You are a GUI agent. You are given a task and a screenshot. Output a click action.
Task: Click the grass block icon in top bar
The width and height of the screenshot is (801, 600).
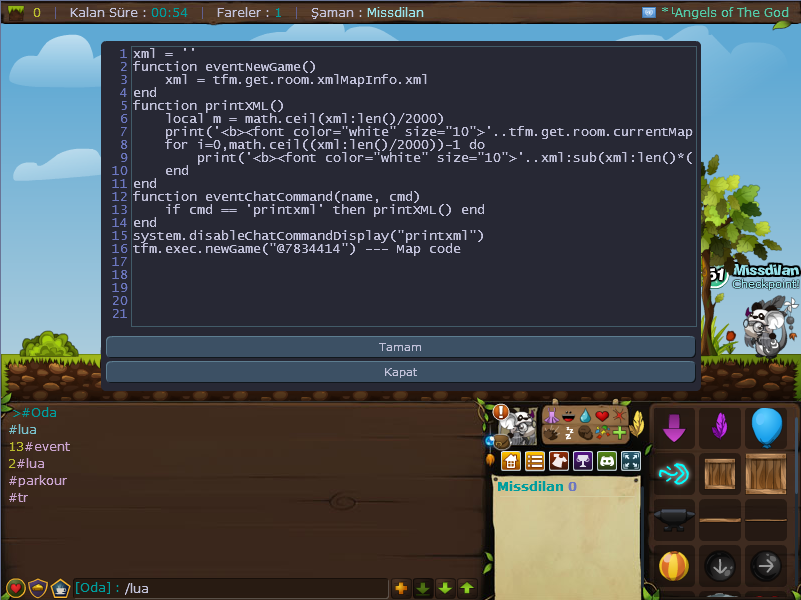pyautogui.click(x=16, y=13)
